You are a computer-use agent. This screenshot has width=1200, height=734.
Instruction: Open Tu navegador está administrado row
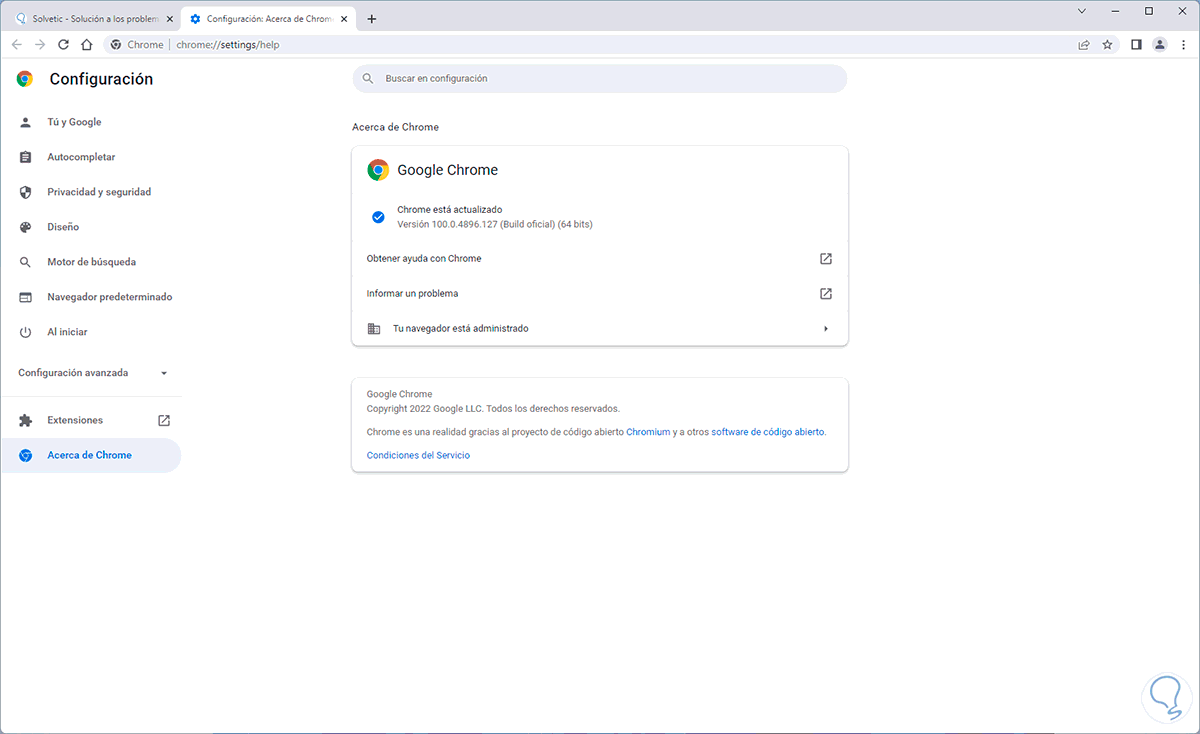(600, 329)
